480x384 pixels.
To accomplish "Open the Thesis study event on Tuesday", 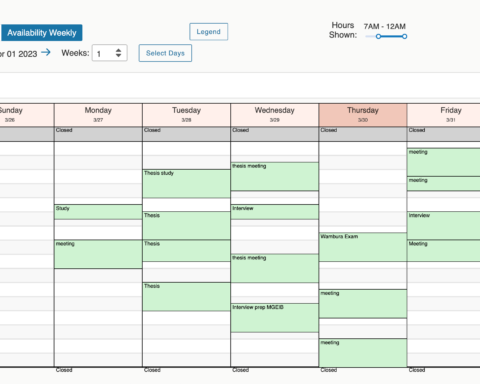I will [x=186, y=184].
